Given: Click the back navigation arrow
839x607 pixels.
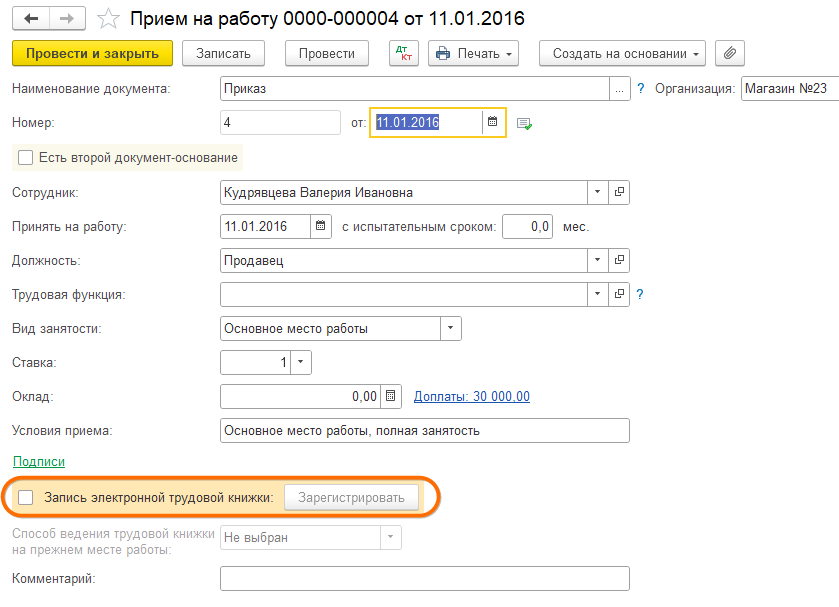Looking at the screenshot, I should (30, 19).
